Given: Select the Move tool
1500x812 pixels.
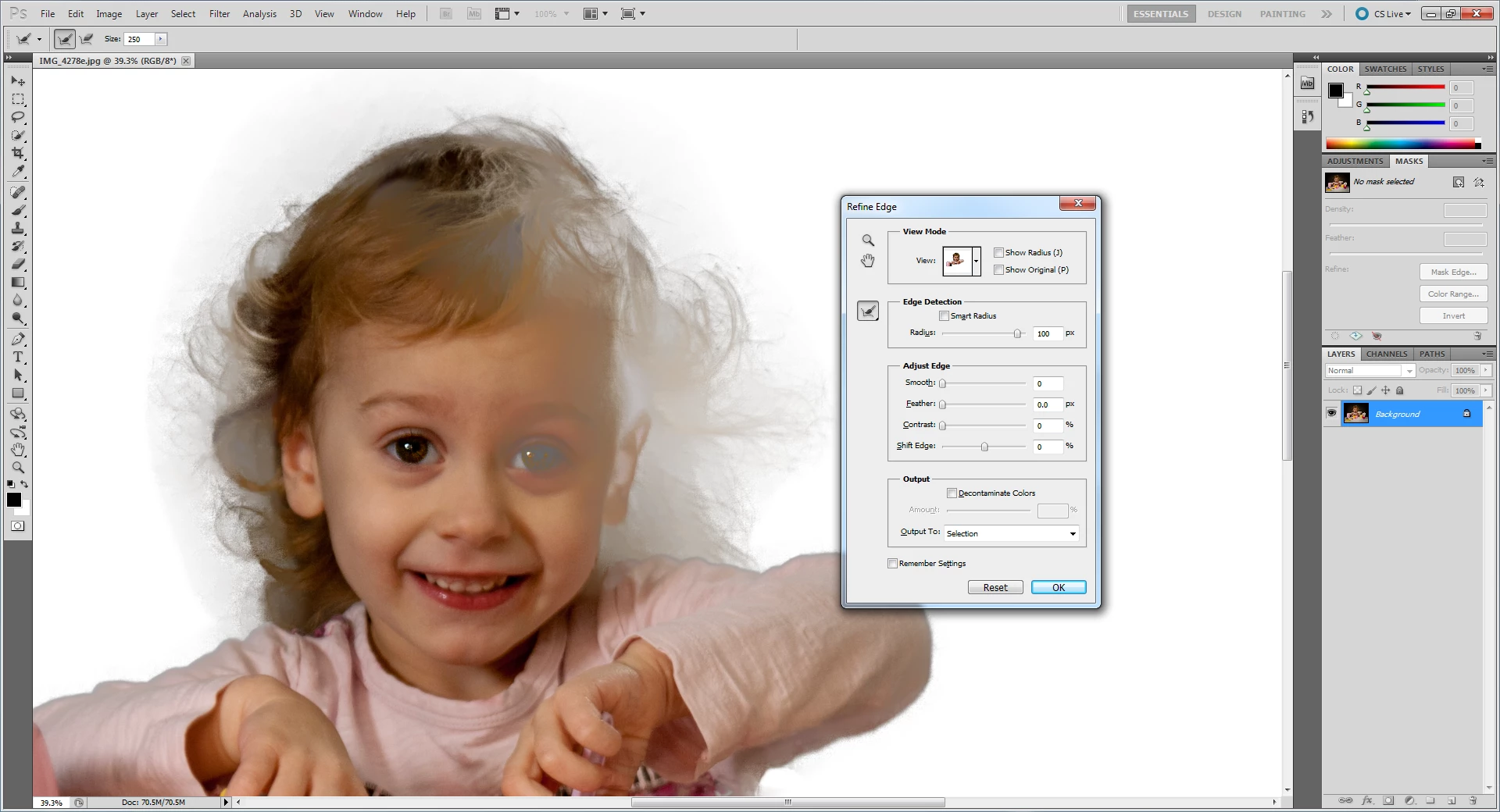Looking at the screenshot, I should tap(18, 81).
